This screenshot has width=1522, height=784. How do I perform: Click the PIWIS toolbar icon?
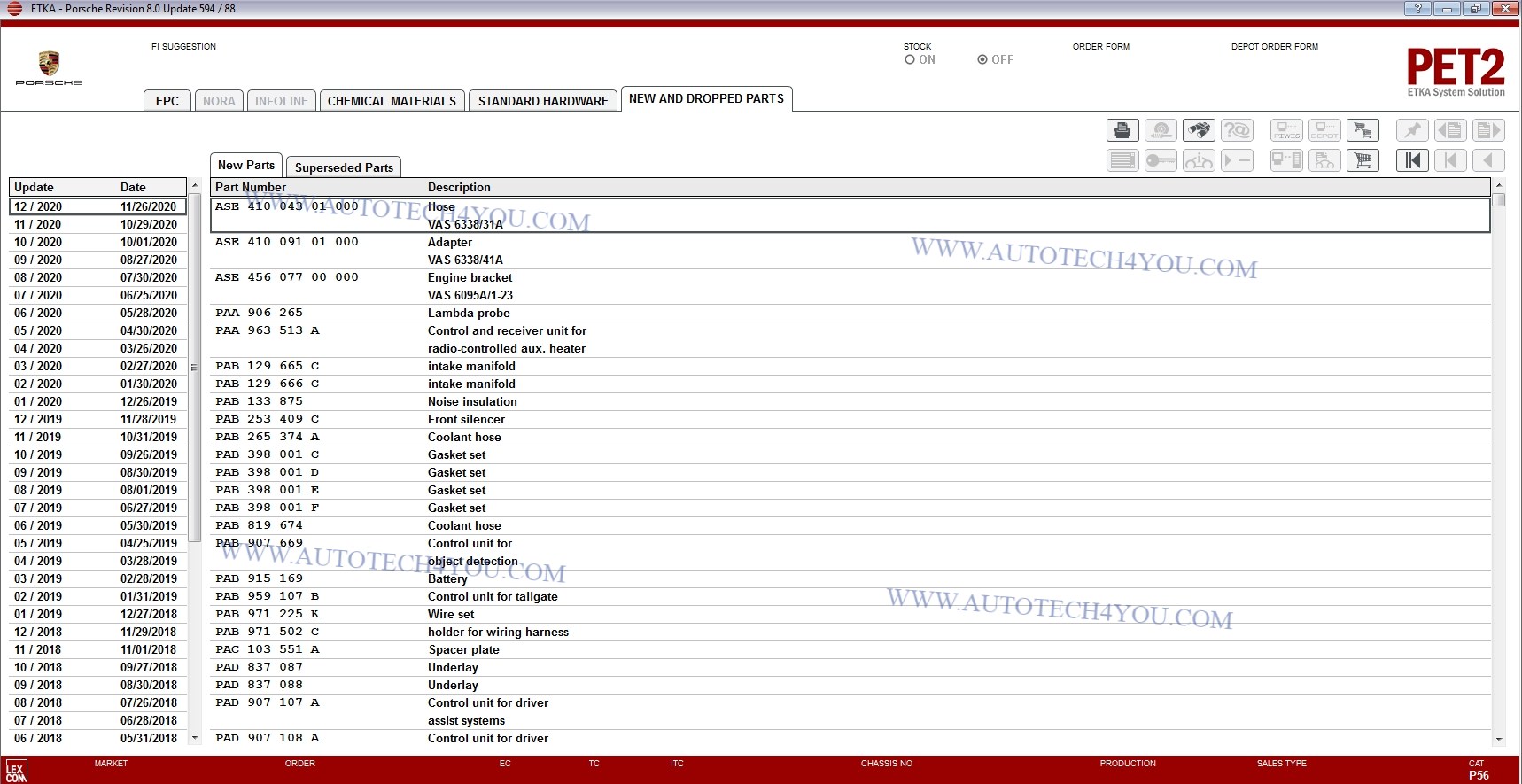click(x=1286, y=131)
